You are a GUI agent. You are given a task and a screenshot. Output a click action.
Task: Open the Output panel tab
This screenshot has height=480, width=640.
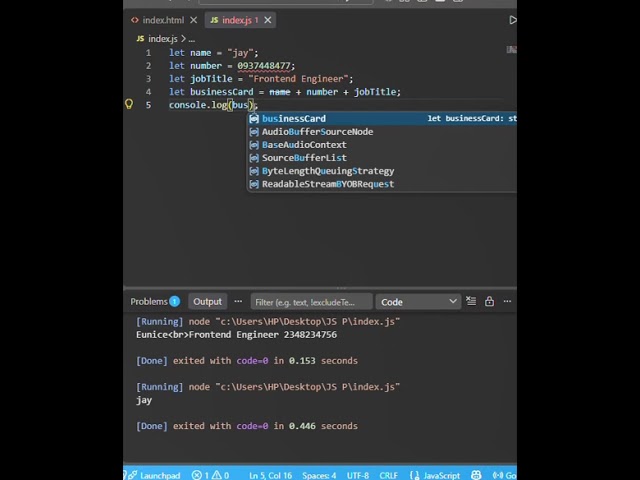pyautogui.click(x=207, y=302)
